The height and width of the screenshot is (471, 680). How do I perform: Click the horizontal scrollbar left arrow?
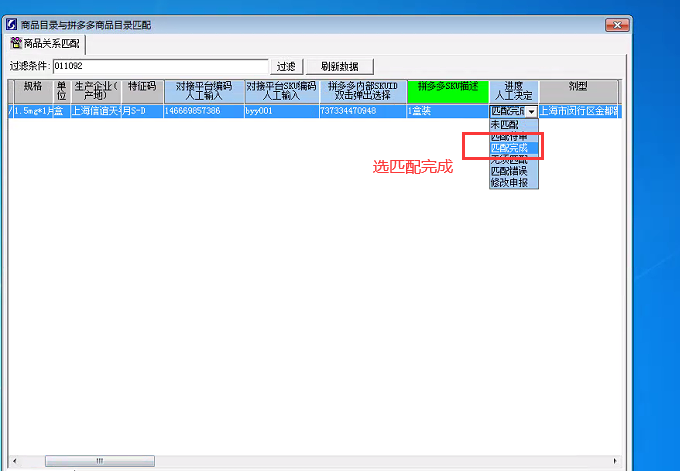click(x=15, y=461)
